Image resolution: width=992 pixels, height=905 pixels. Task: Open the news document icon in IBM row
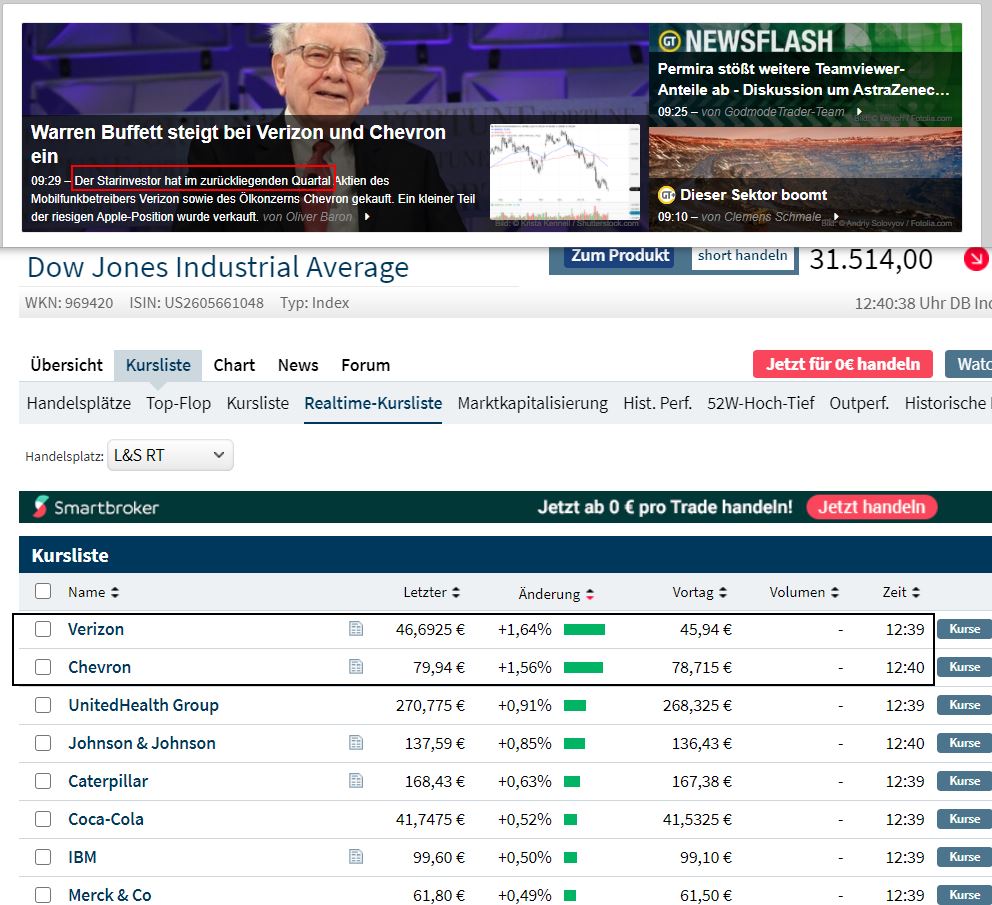coord(356,856)
